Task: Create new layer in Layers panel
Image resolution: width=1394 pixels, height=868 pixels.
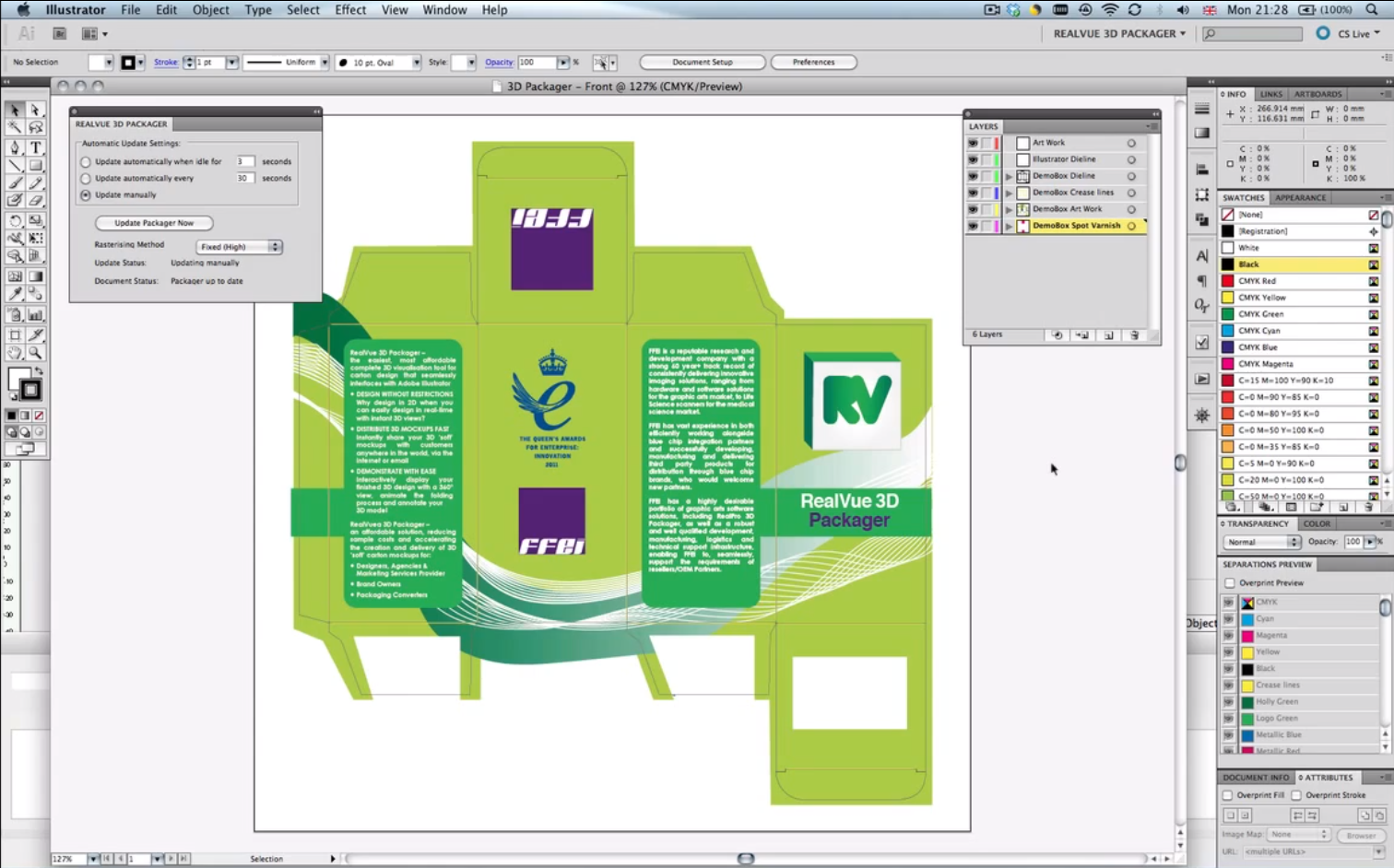Action: point(1109,335)
